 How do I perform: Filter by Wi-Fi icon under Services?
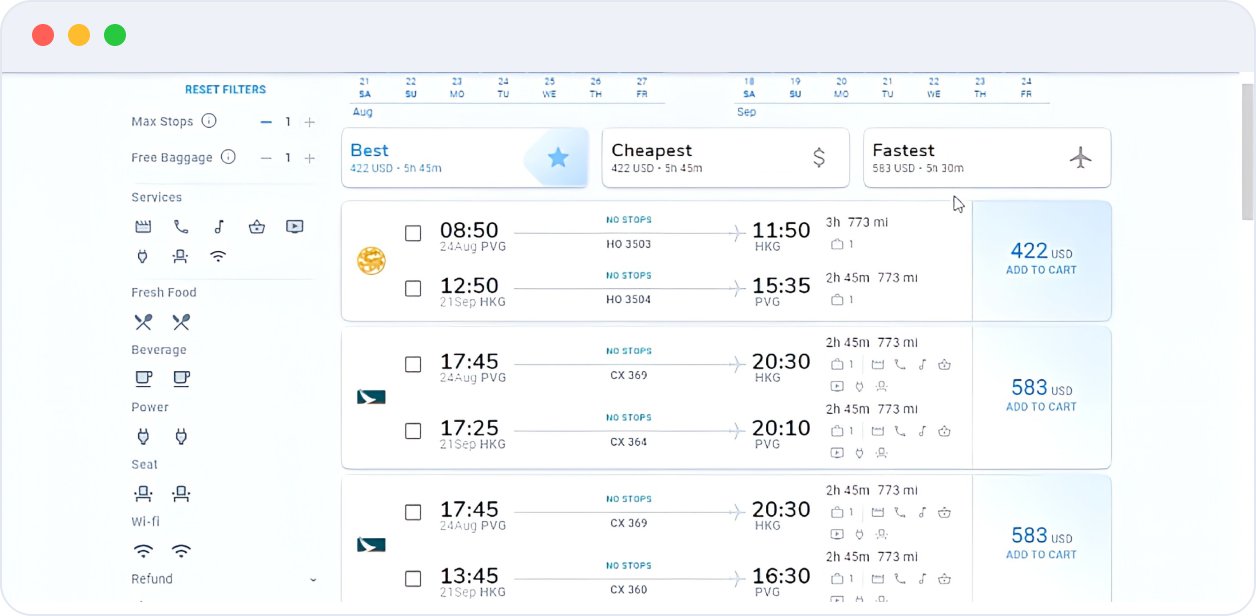(x=218, y=256)
